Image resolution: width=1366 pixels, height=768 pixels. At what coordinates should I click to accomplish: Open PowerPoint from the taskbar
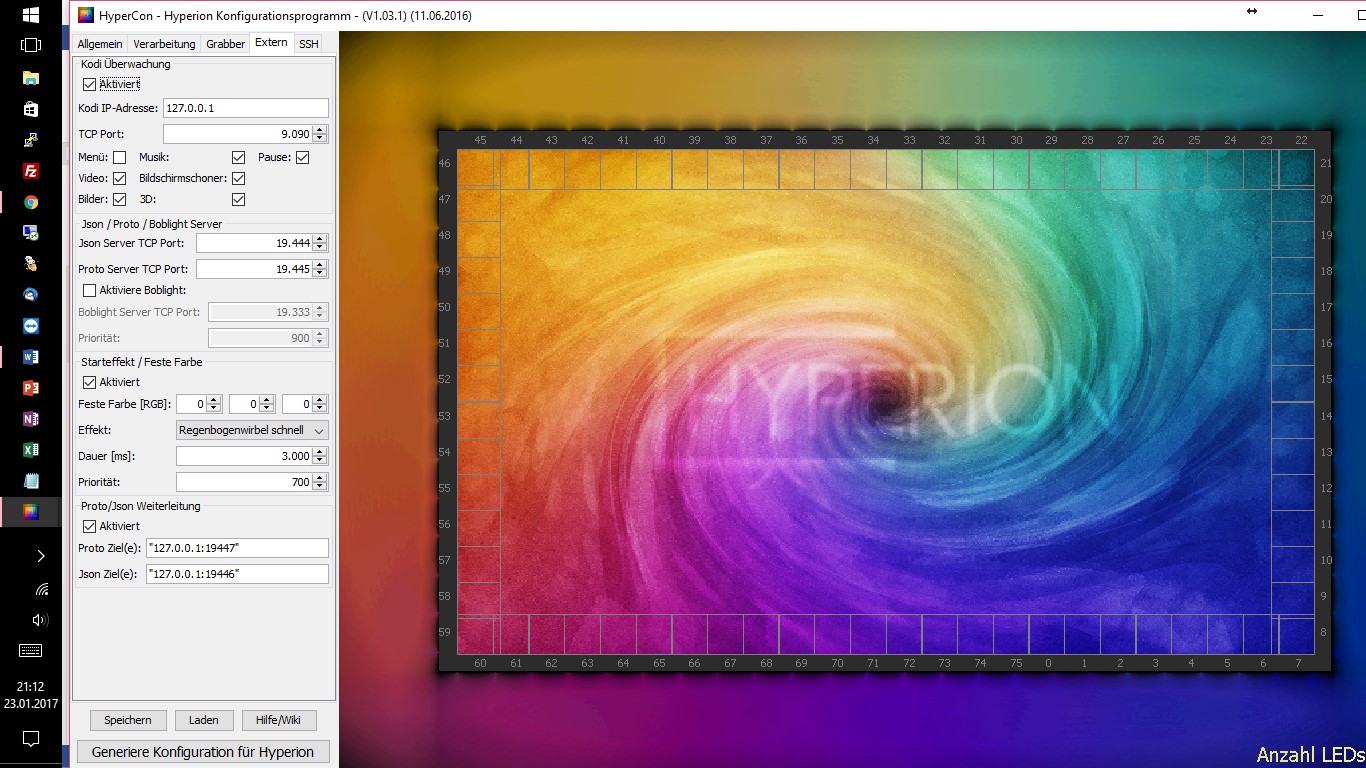[31, 388]
